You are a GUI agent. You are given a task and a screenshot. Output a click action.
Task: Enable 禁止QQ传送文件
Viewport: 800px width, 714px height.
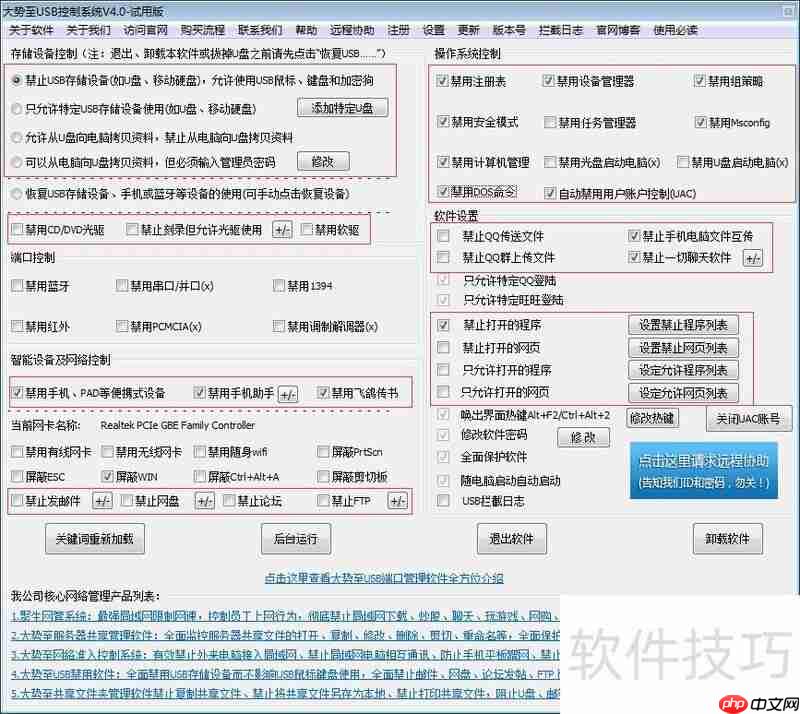442,235
